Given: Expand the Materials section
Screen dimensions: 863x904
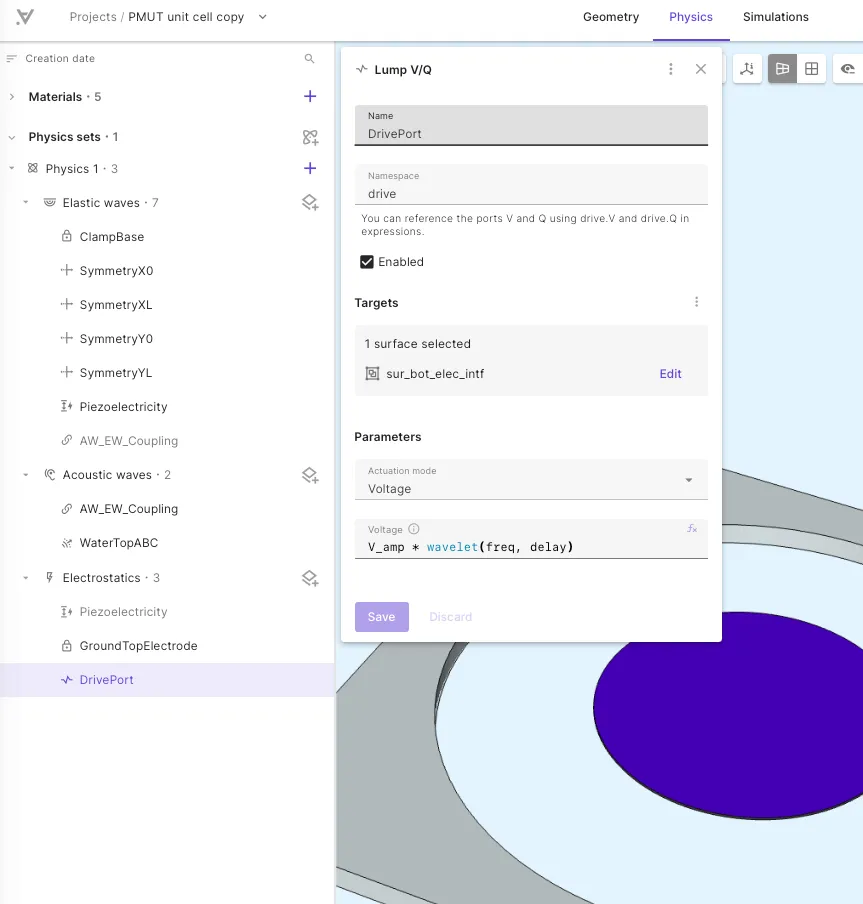Looking at the screenshot, I should [12, 97].
